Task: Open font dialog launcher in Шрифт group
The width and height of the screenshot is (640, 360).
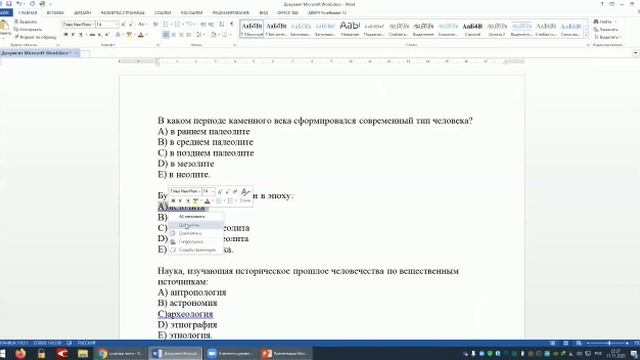Action: [x=158, y=45]
